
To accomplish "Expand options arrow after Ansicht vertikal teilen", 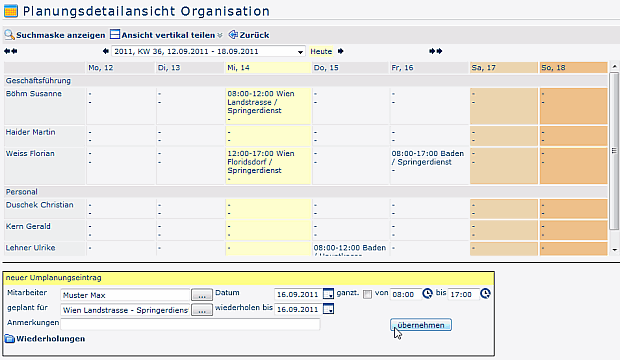I will [x=220, y=35].
